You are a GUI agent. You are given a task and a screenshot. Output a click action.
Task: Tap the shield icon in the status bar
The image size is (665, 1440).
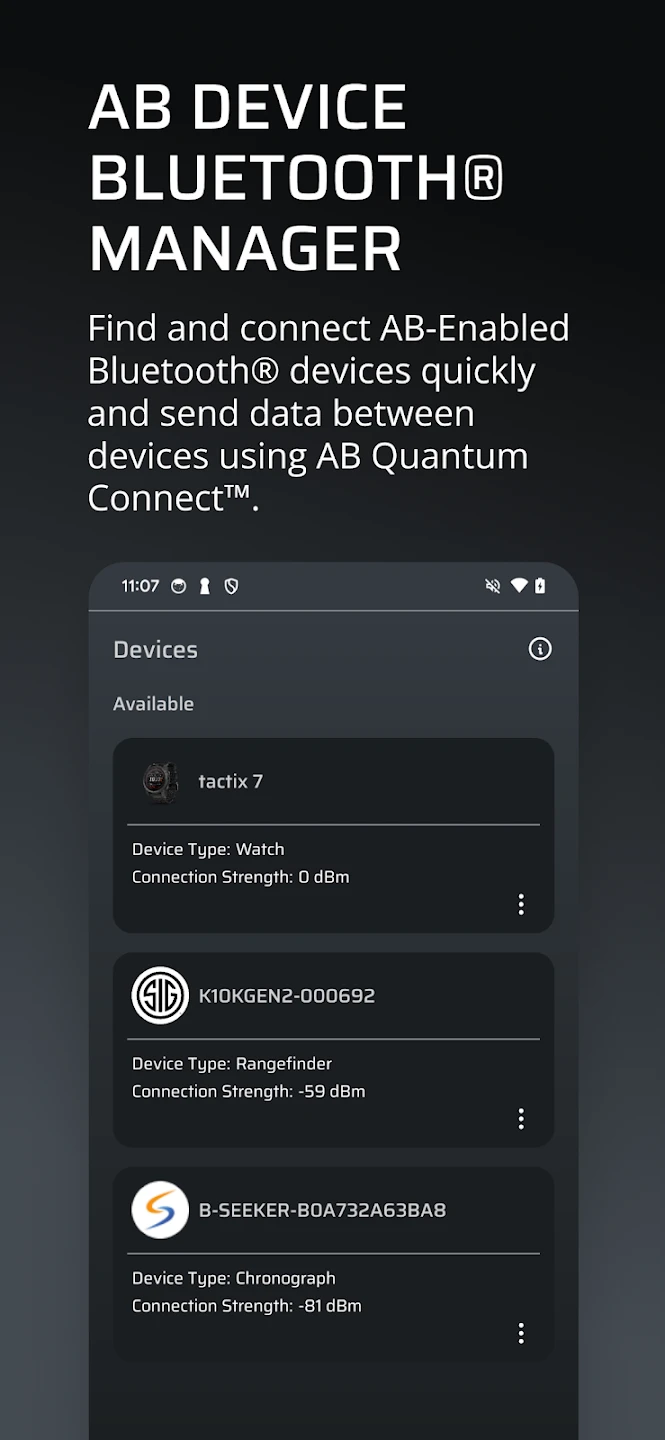click(x=231, y=586)
